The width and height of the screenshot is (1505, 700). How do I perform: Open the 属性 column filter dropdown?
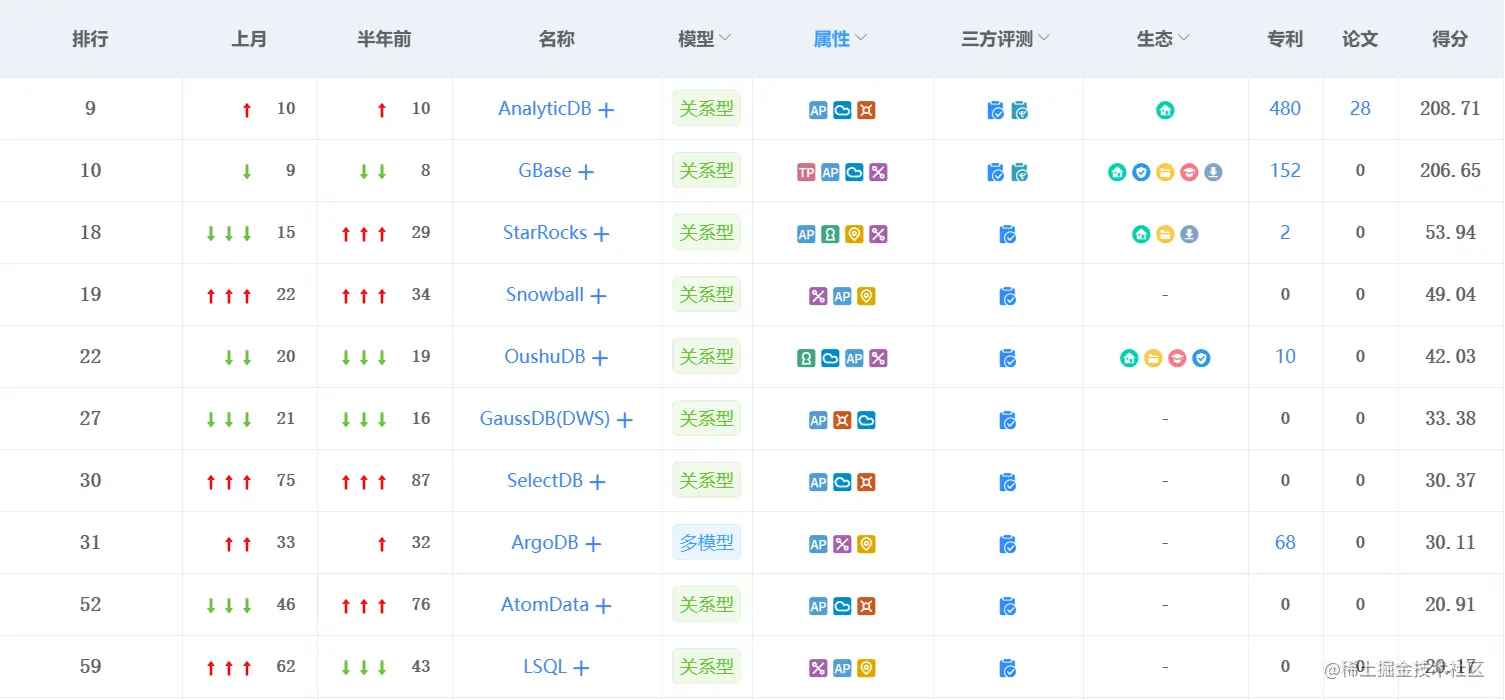click(x=861, y=38)
